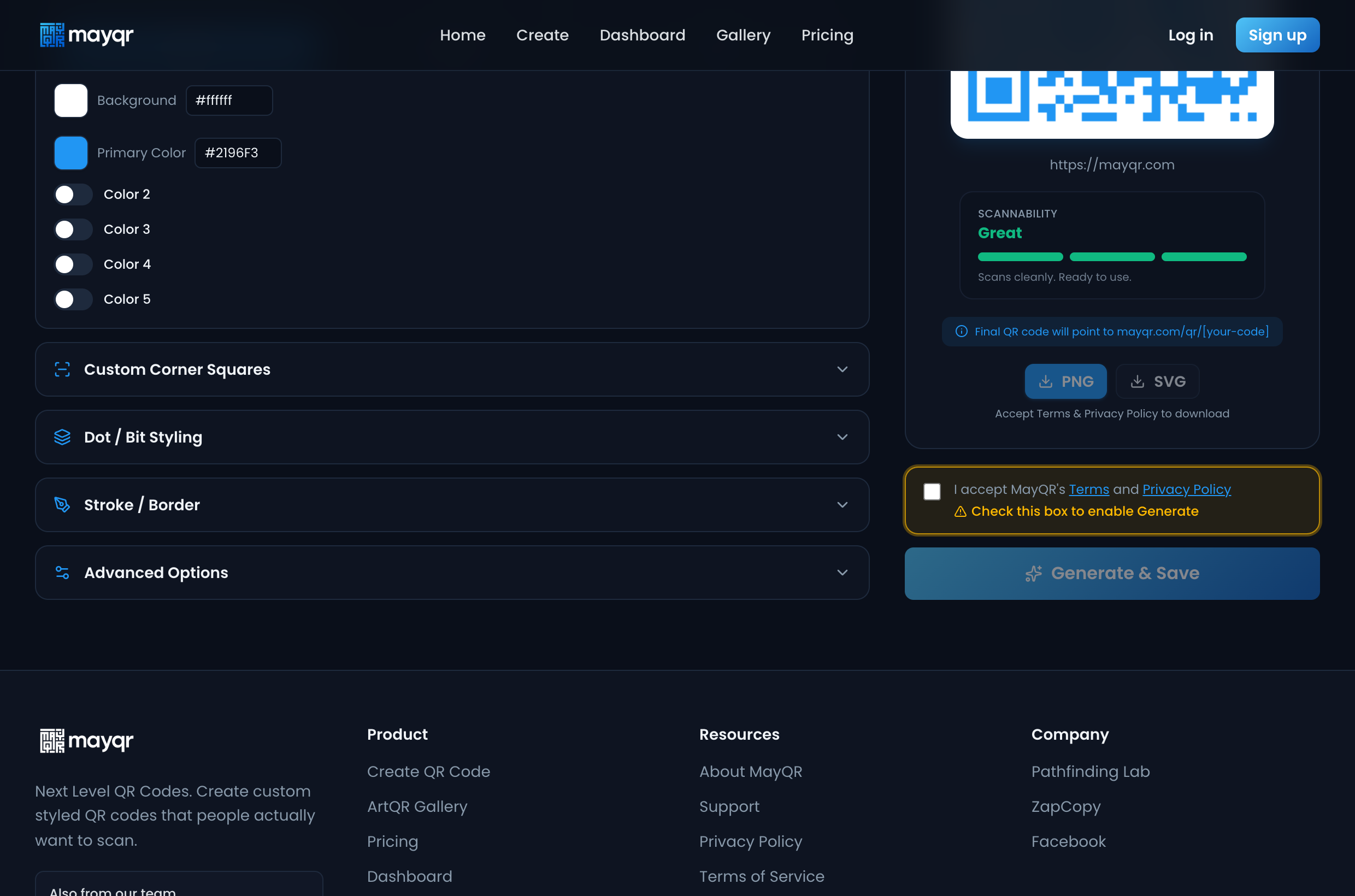Image resolution: width=1355 pixels, height=896 pixels.
Task: Click the Stroke / Border heading
Action: click(x=142, y=505)
